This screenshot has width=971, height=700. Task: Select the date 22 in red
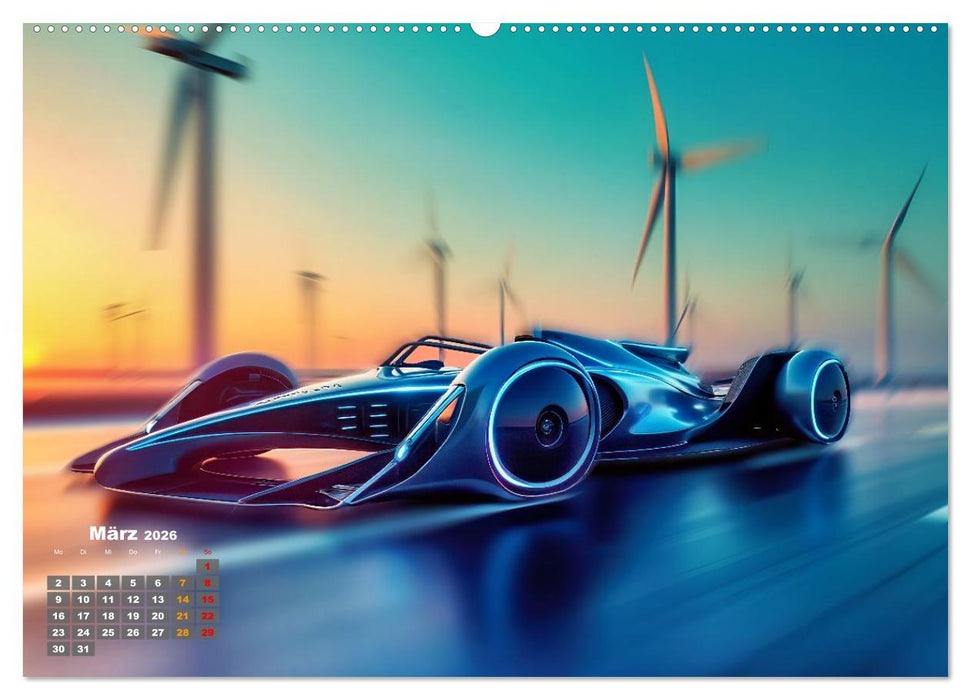coord(207,616)
